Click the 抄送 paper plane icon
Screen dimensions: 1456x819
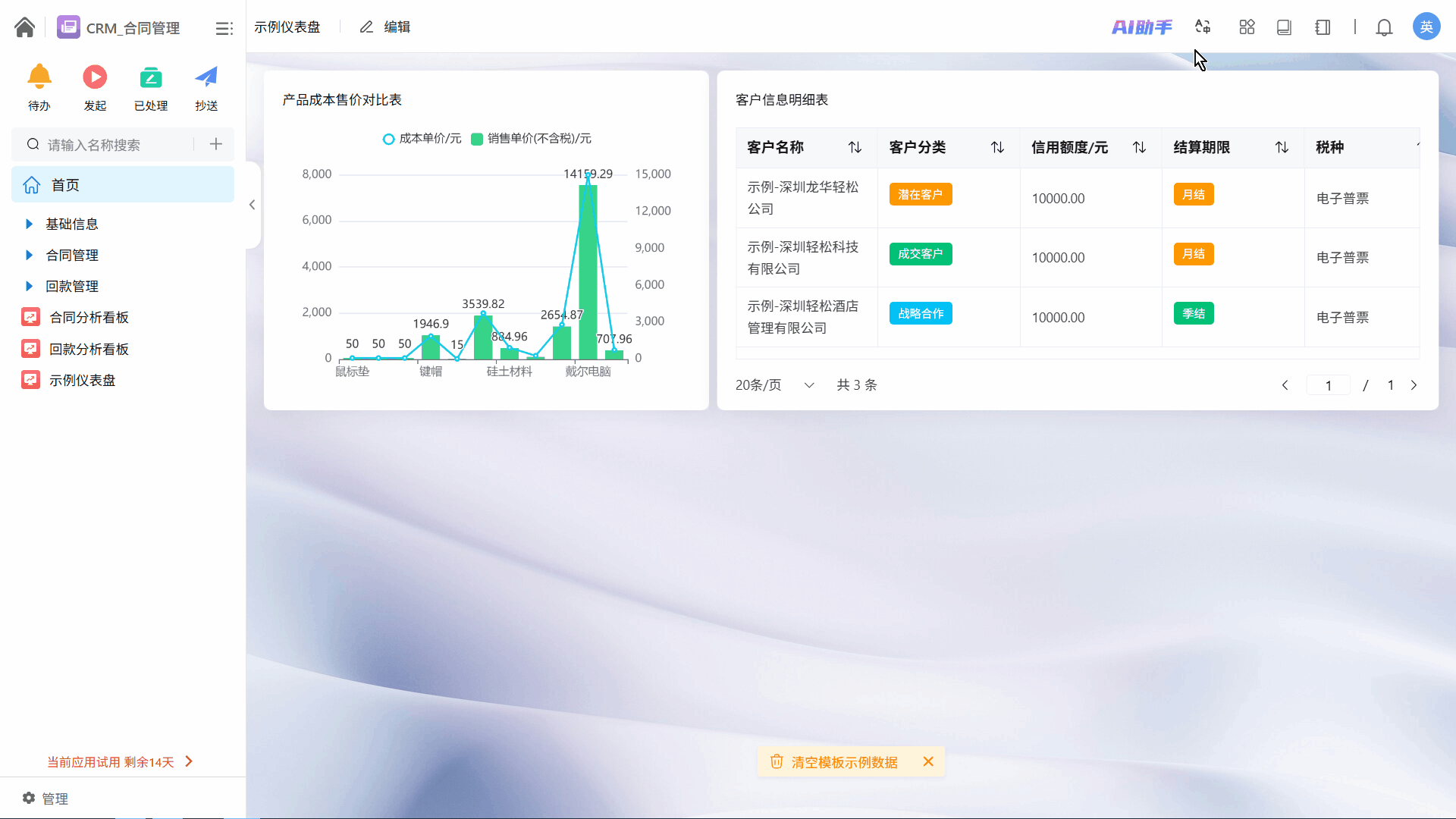[206, 77]
